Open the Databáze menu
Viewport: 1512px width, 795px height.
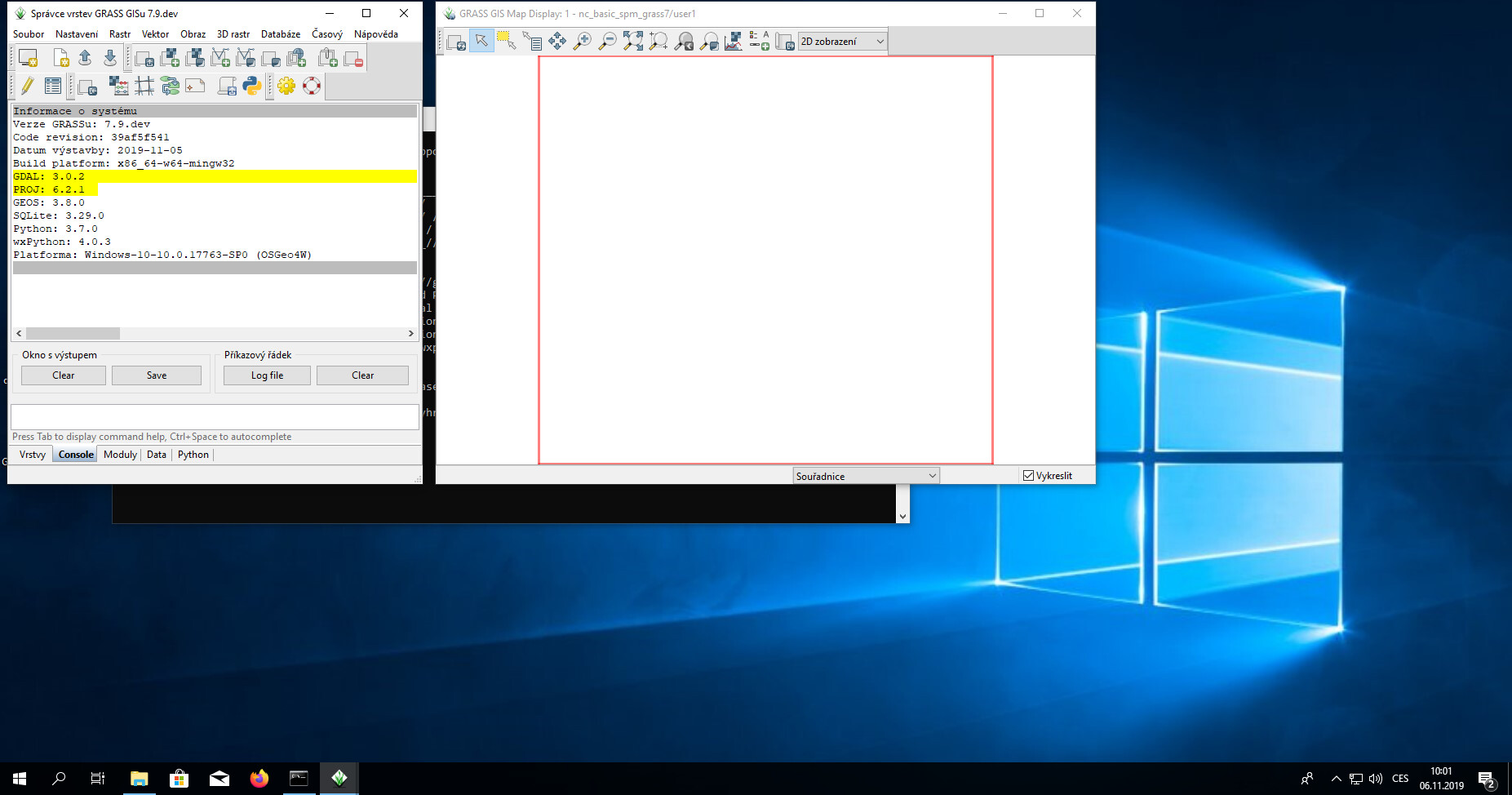coord(281,34)
